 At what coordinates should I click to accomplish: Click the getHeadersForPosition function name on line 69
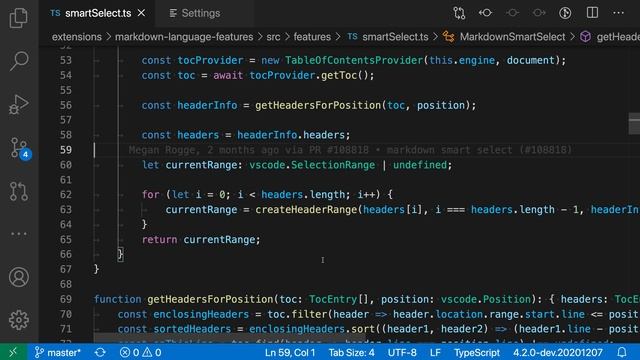click(210, 299)
